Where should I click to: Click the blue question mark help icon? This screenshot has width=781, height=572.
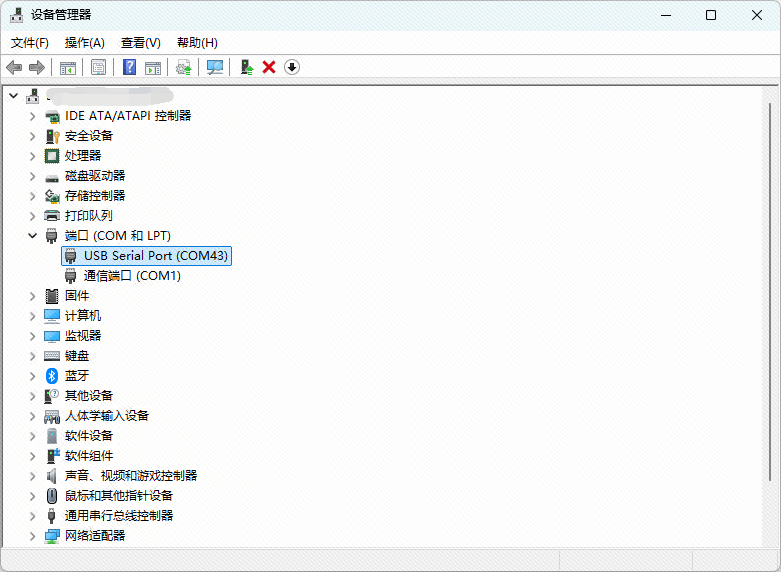point(129,67)
